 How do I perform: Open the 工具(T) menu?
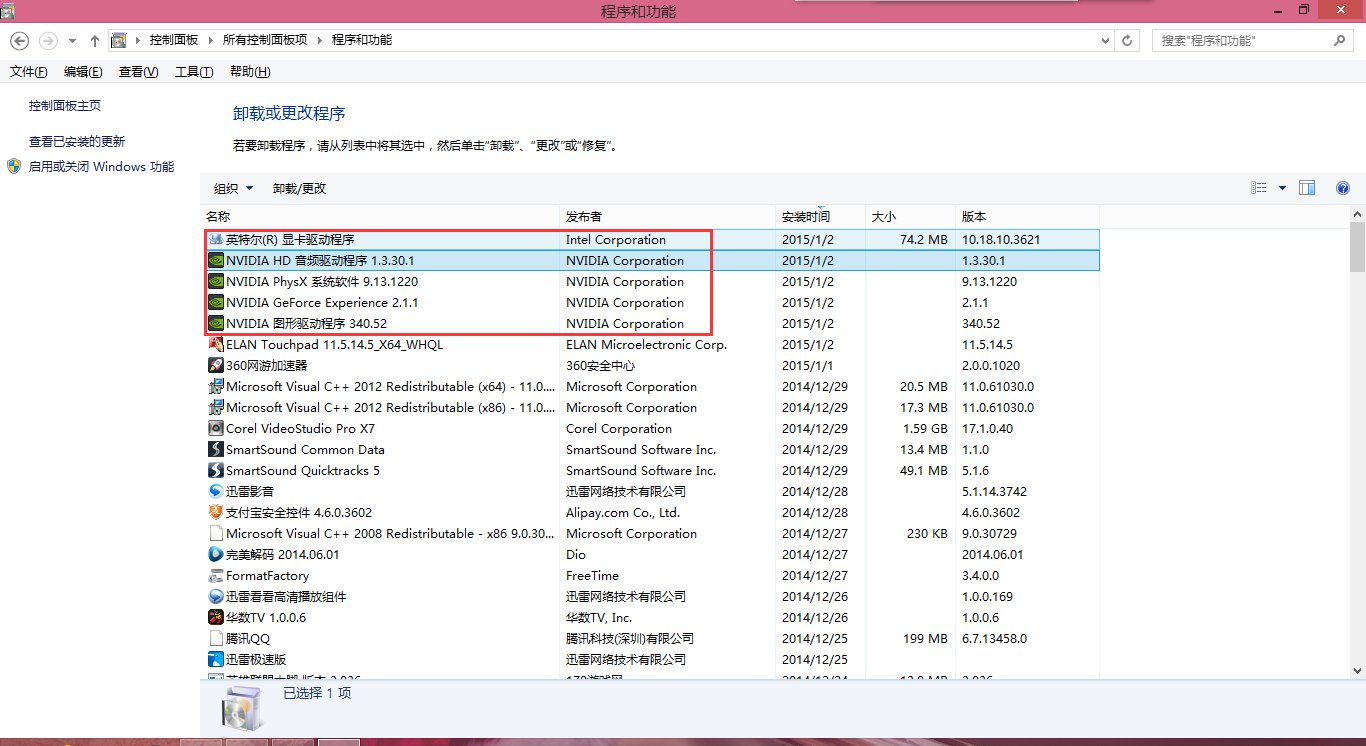[194, 72]
